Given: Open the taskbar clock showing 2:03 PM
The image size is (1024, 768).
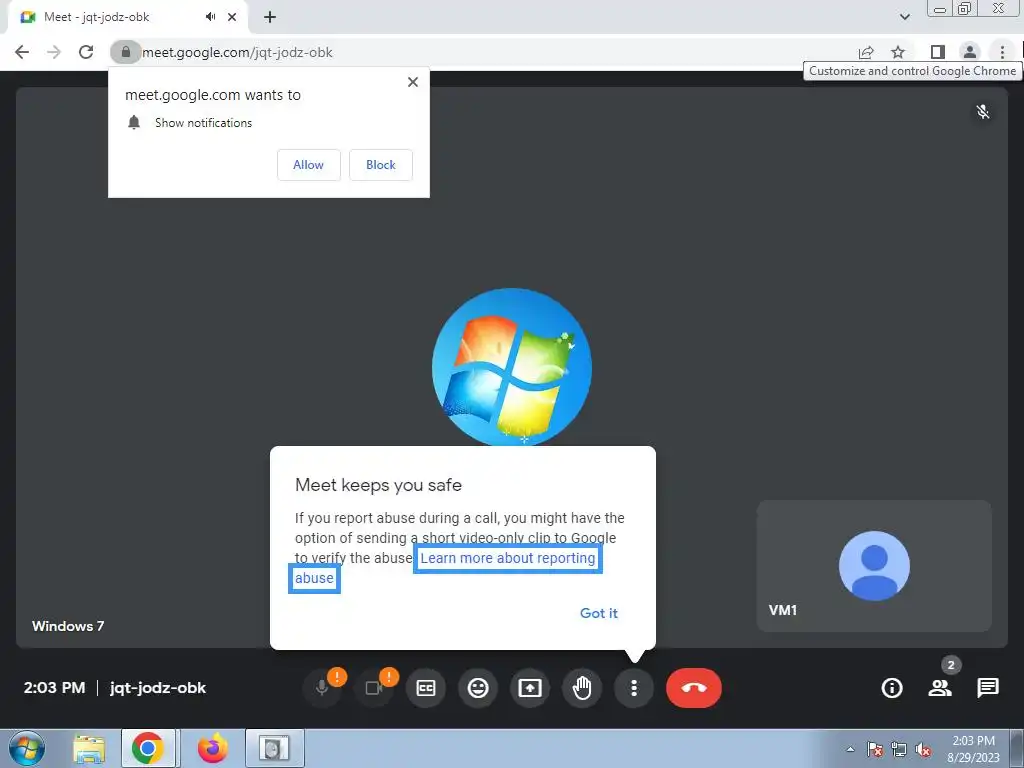Looking at the screenshot, I should click(x=974, y=749).
